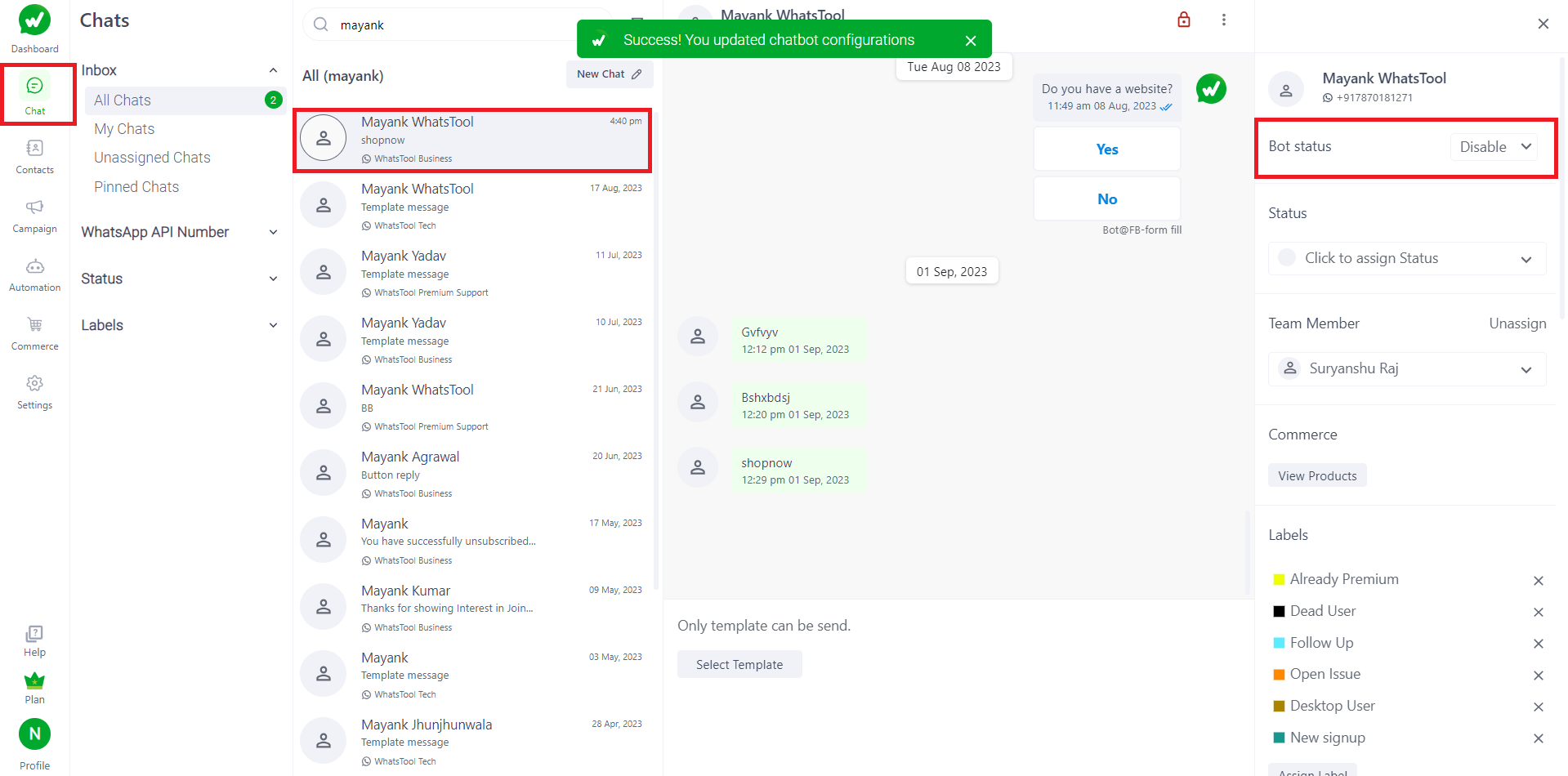Click the search magnifier icon
The height and width of the screenshot is (776, 1568).
point(321,25)
